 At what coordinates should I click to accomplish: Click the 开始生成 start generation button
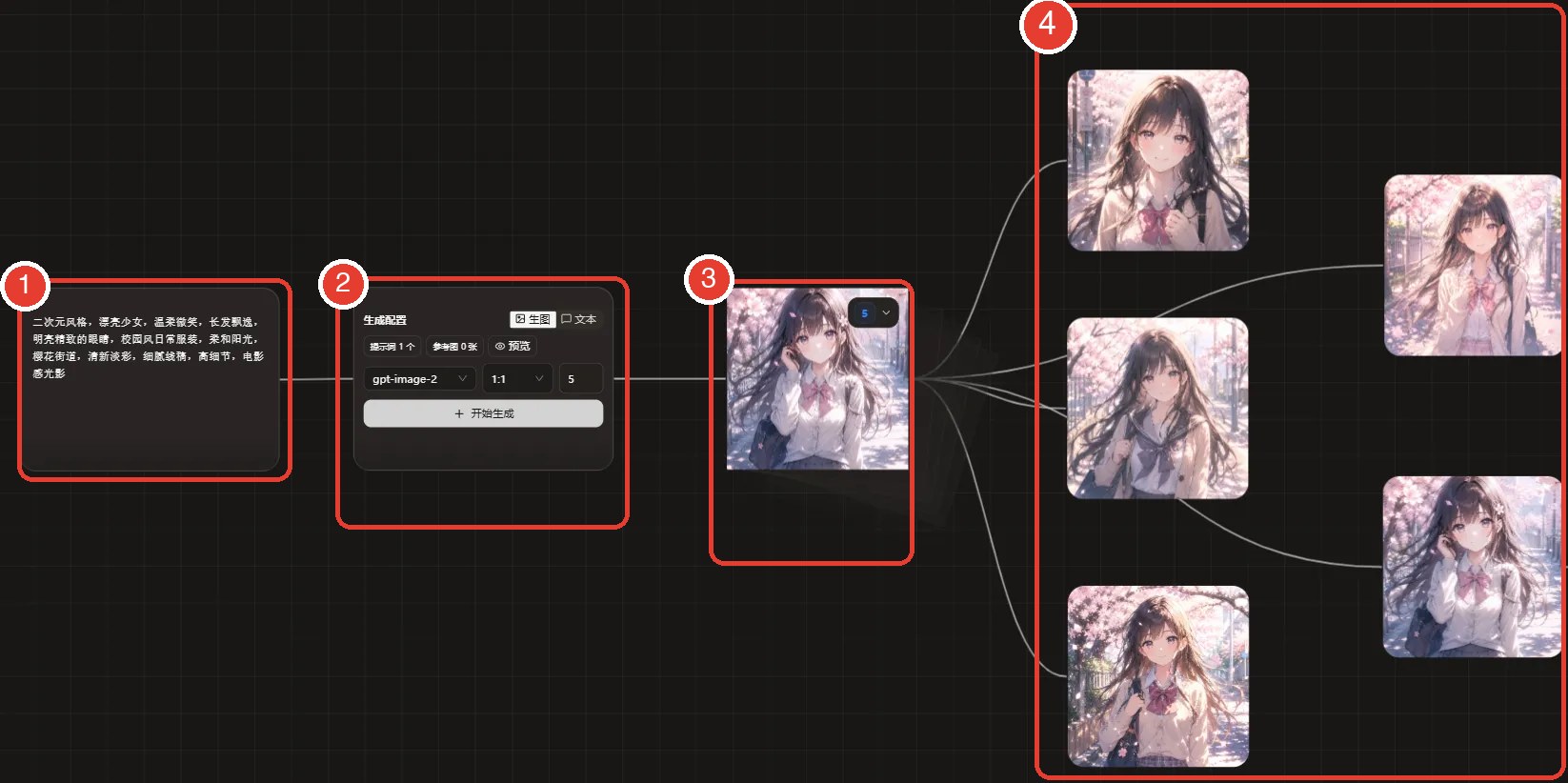(x=483, y=413)
